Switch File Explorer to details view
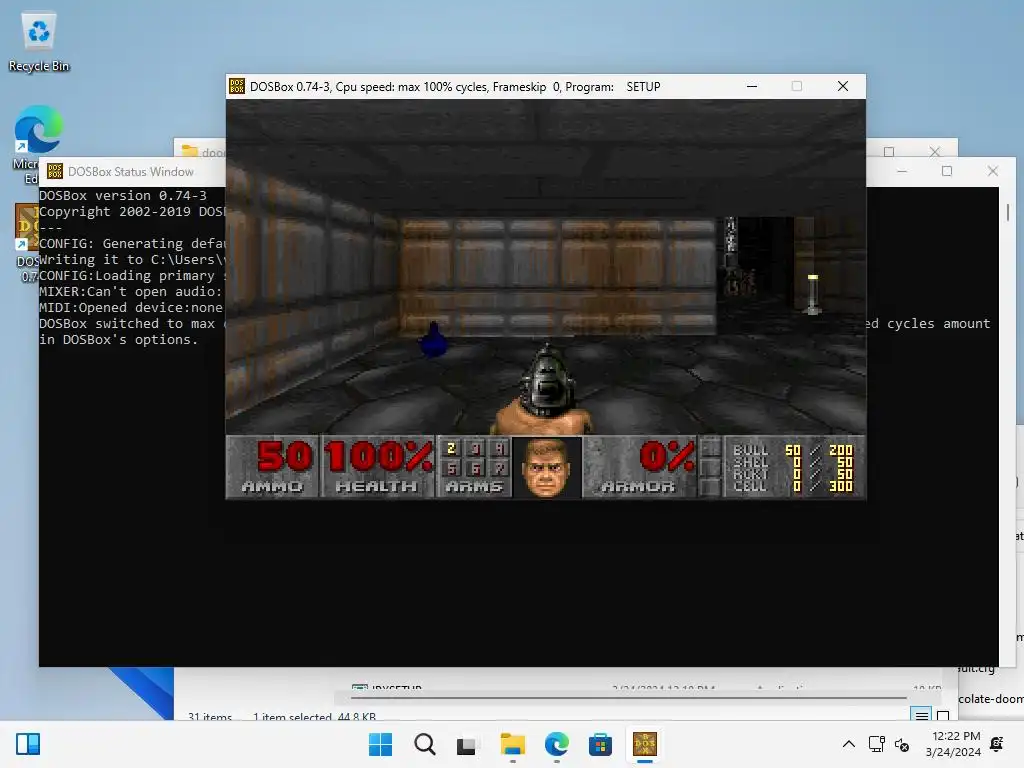This screenshot has height=768, width=1024. click(x=921, y=715)
